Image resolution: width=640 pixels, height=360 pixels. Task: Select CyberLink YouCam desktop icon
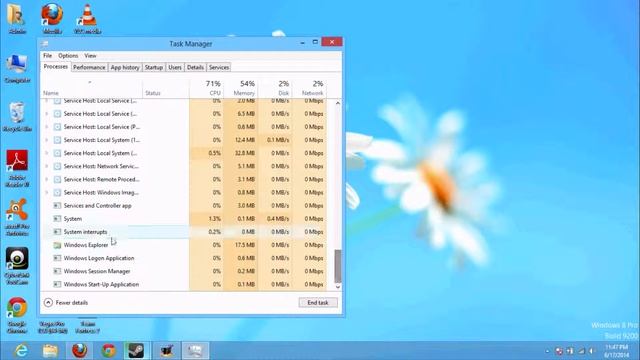(17, 266)
